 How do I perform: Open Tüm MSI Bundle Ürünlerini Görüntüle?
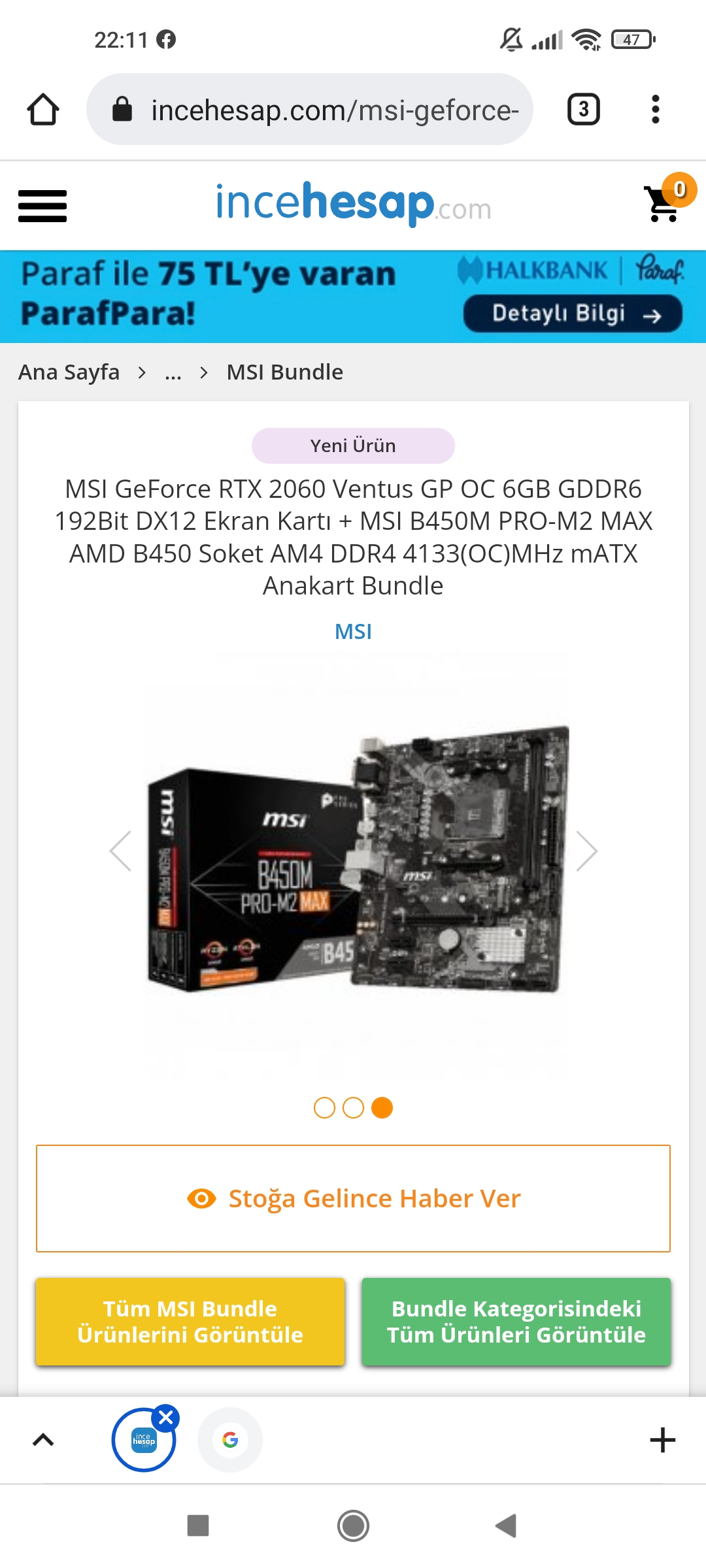pos(190,1322)
